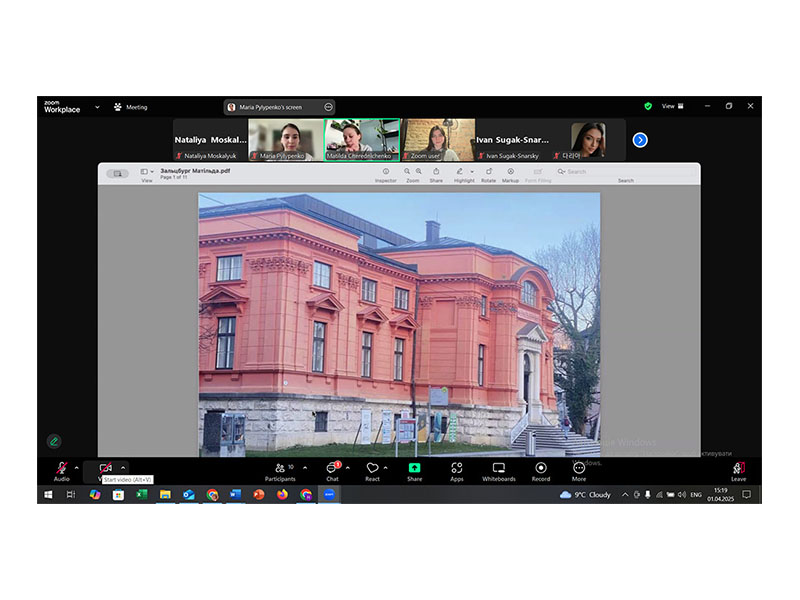This screenshot has width=800, height=600.
Task: Click the Search field in PDF viewer
Action: [625, 172]
